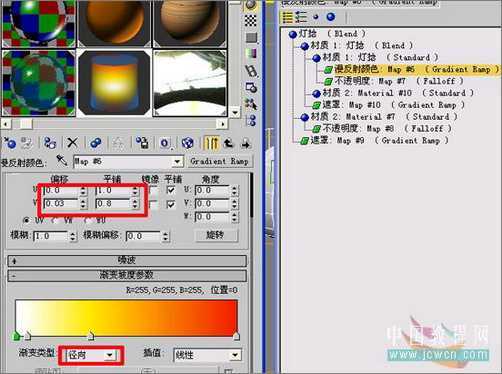Select the WU radio button
The width and height of the screenshot is (502, 374).
click(87, 220)
